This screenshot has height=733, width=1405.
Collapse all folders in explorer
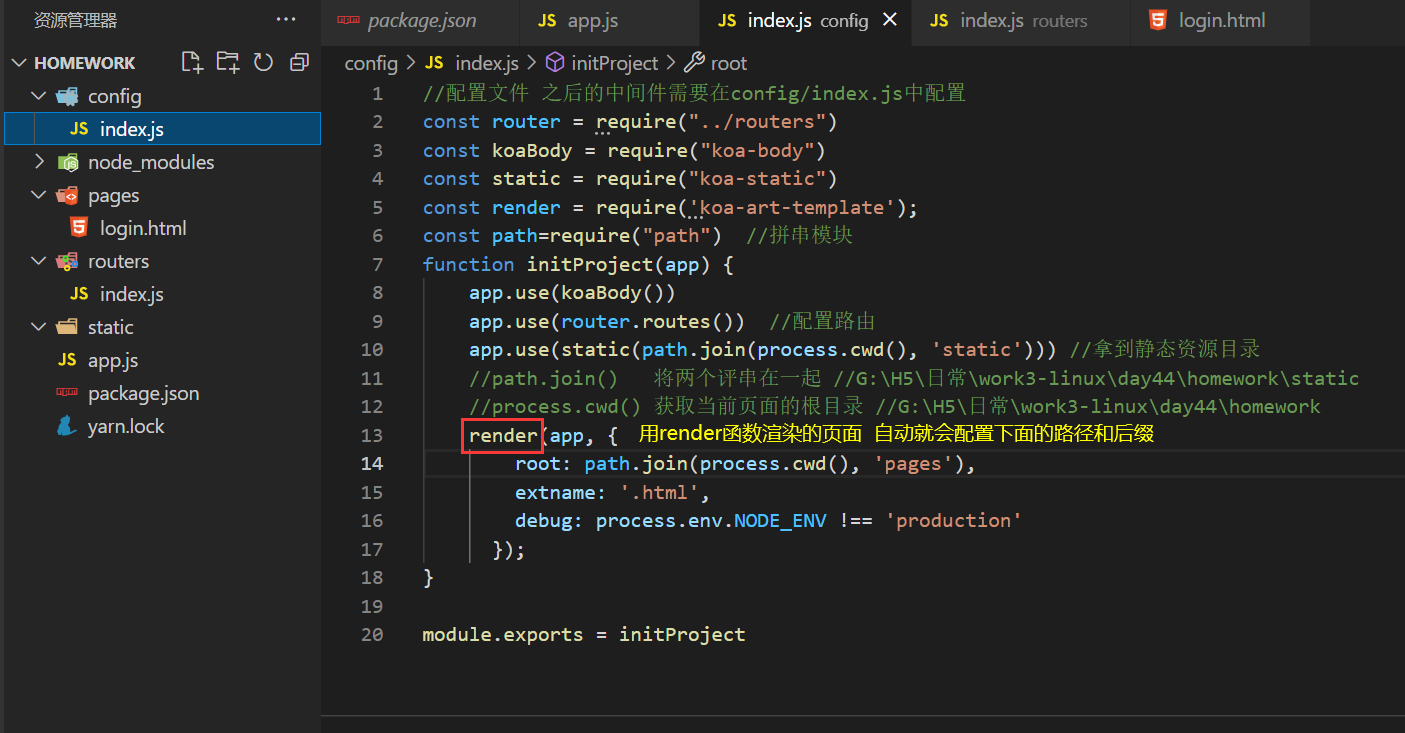(298, 63)
